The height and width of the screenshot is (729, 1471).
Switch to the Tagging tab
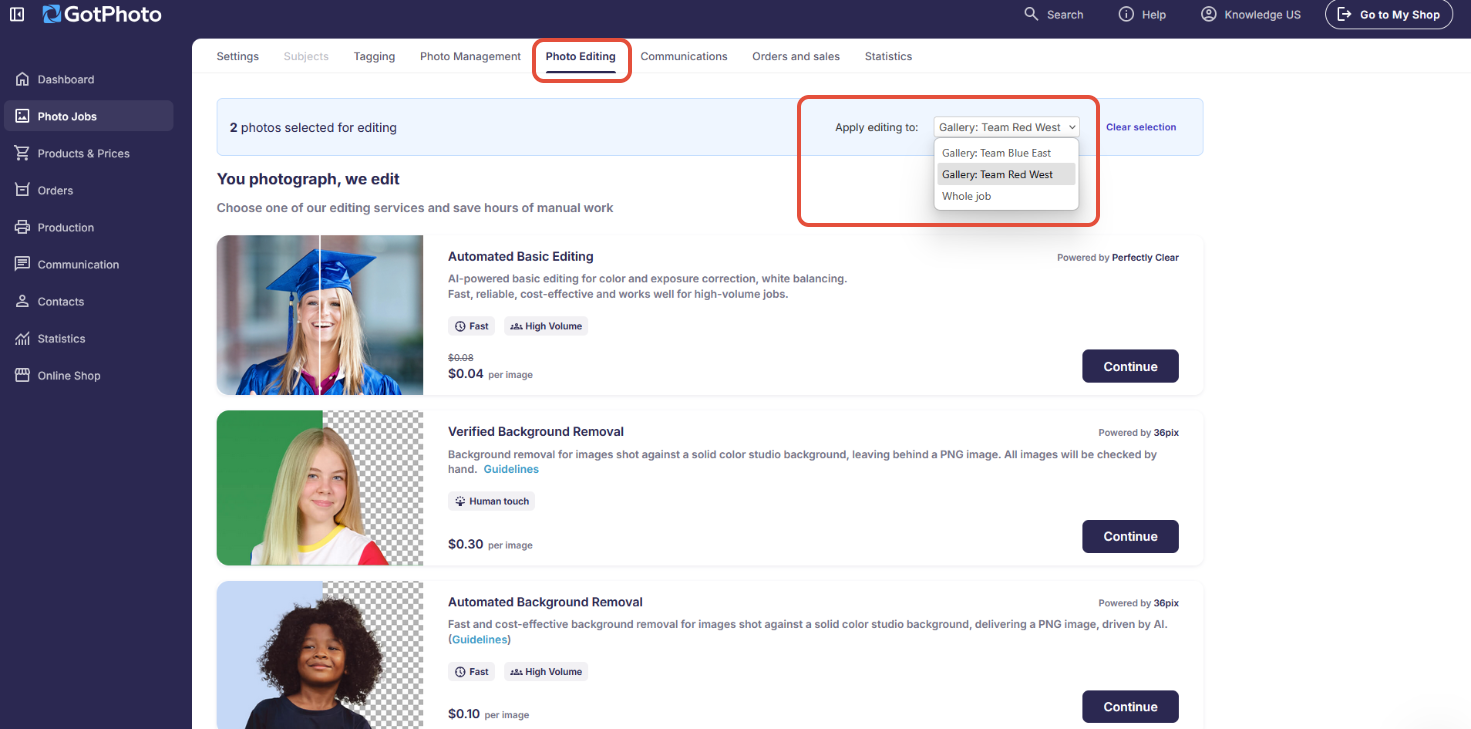[x=374, y=56]
